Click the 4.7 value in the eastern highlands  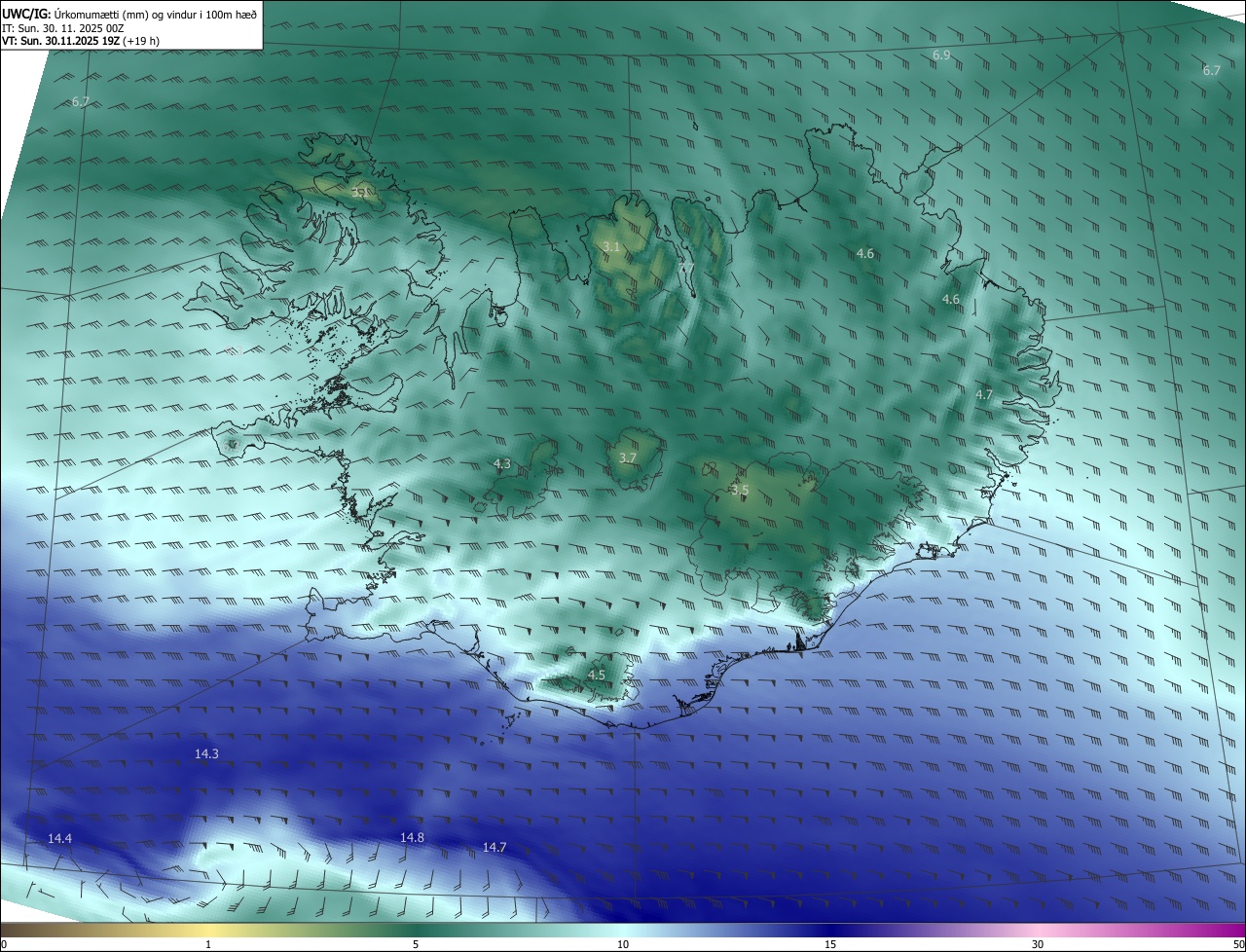[x=984, y=394]
